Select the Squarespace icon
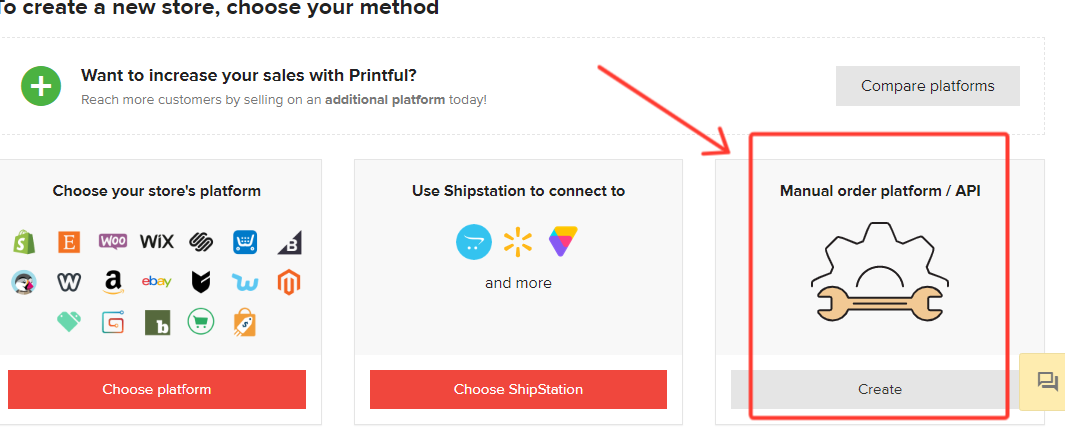 201,241
